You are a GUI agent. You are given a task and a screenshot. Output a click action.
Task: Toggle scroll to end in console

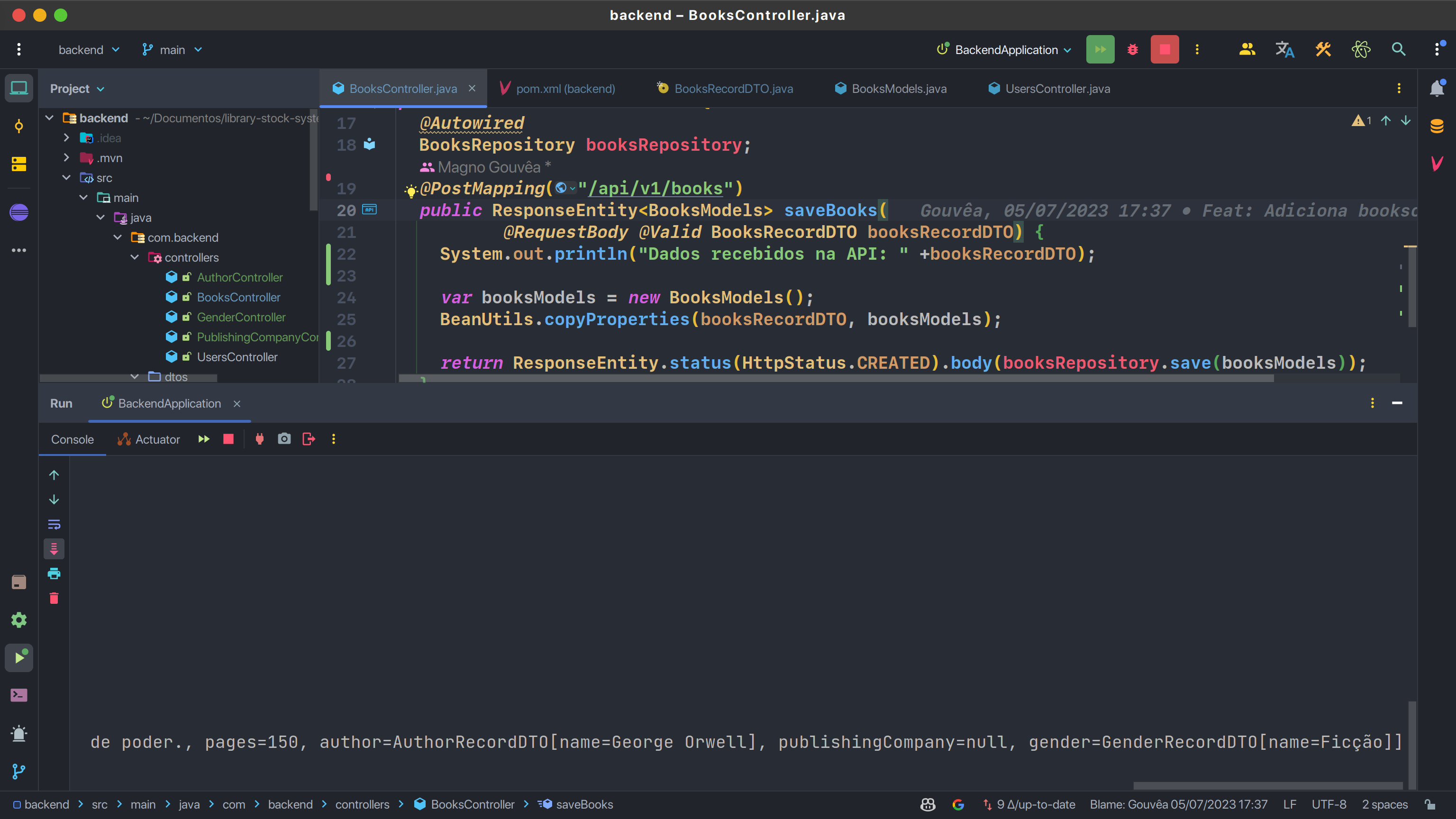click(x=54, y=548)
